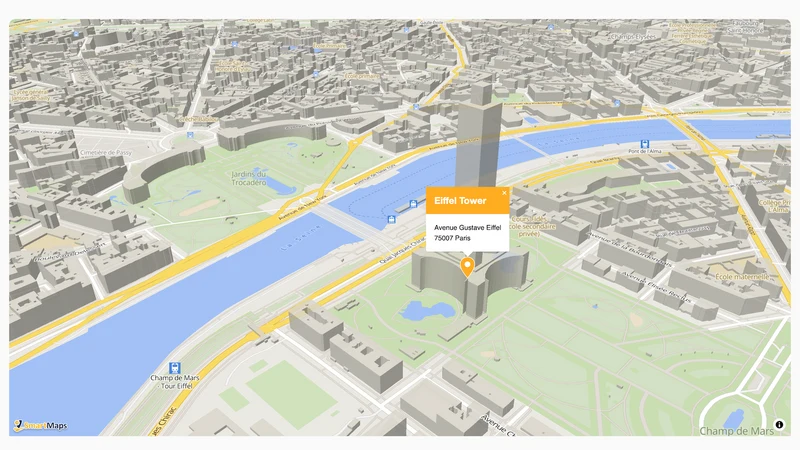
Task: Open the info icon in the map corner
Action: click(779, 424)
